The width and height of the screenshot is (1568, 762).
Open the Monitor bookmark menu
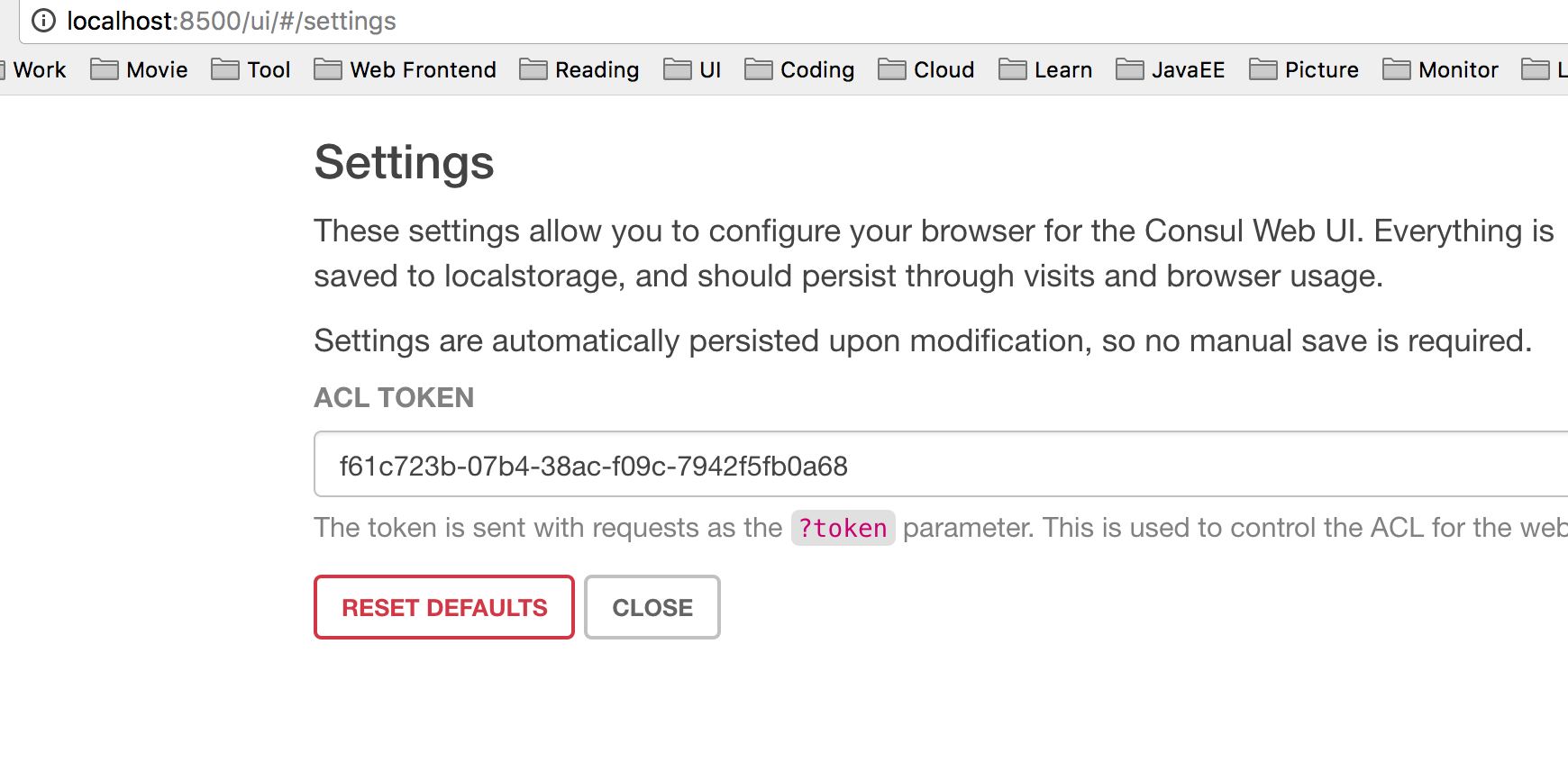coord(1441,70)
